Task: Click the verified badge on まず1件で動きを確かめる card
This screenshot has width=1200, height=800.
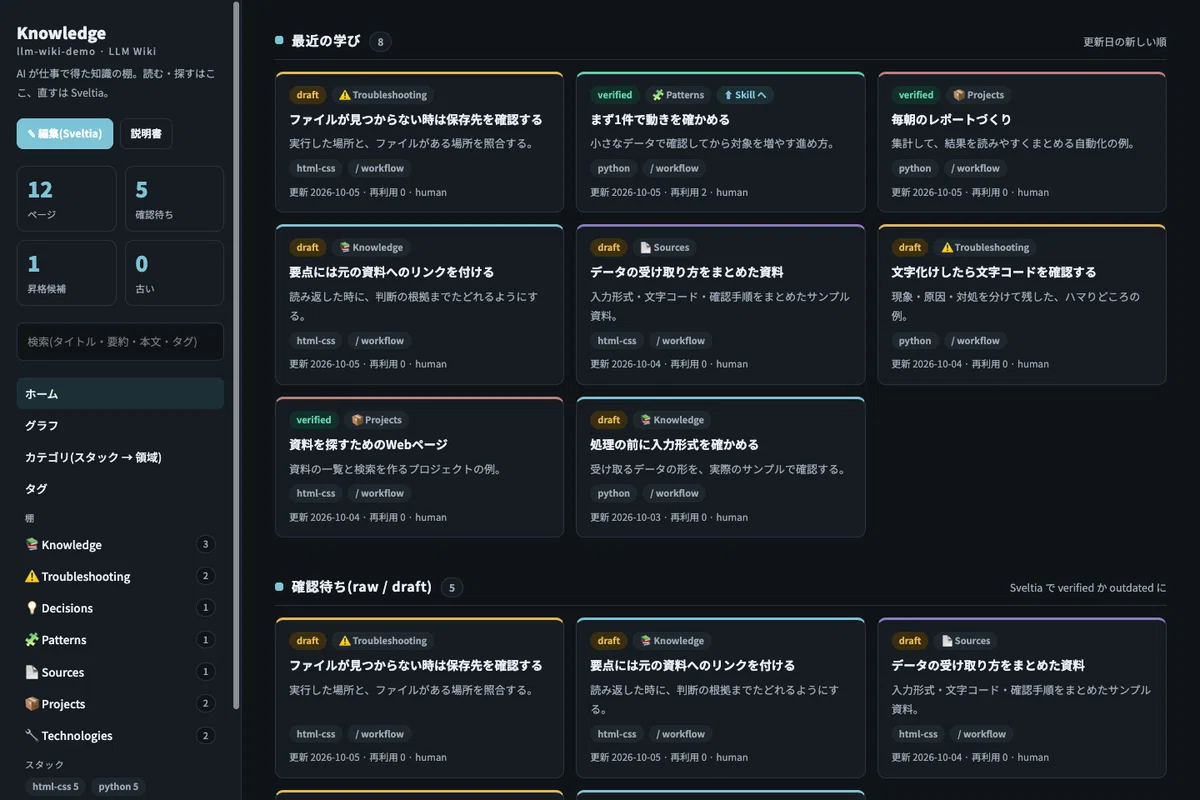Action: pyautogui.click(x=615, y=95)
